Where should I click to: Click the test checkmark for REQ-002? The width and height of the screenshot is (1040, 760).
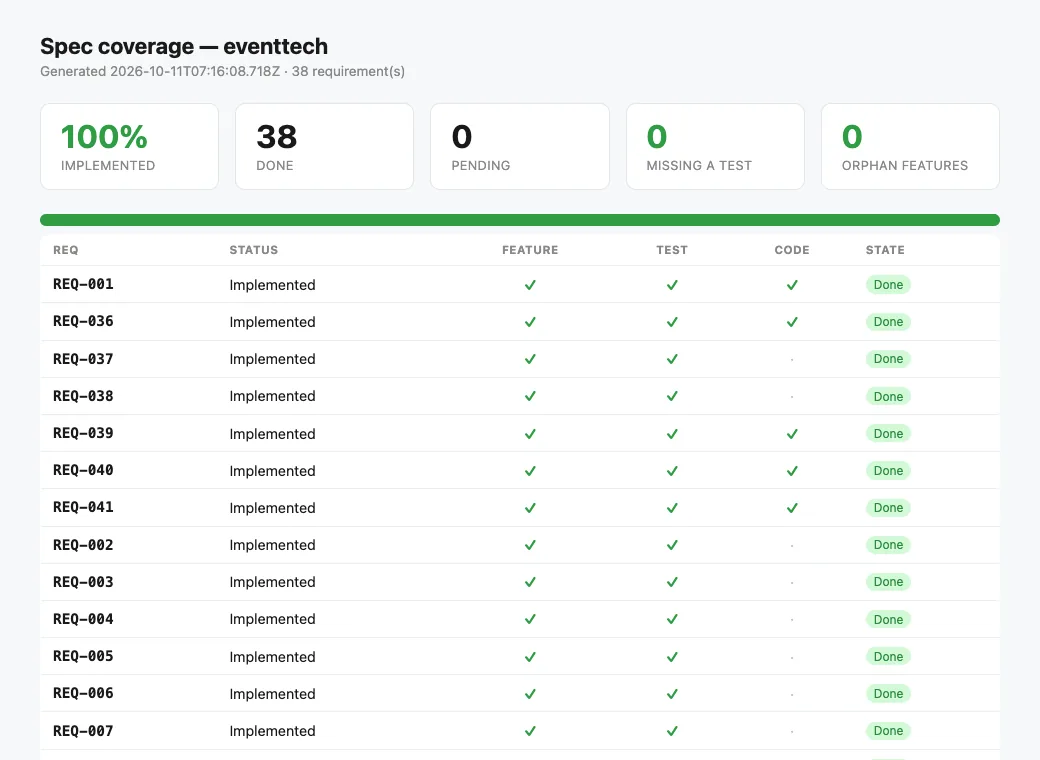tap(672, 546)
